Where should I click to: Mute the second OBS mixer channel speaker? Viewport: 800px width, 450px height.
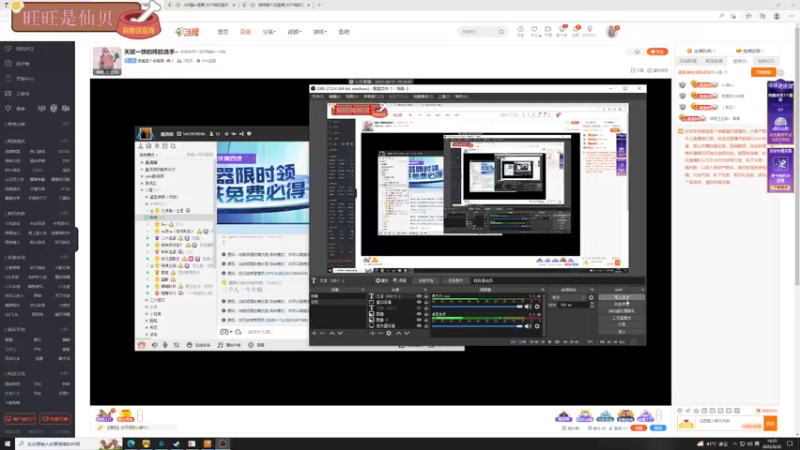pyautogui.click(x=528, y=326)
